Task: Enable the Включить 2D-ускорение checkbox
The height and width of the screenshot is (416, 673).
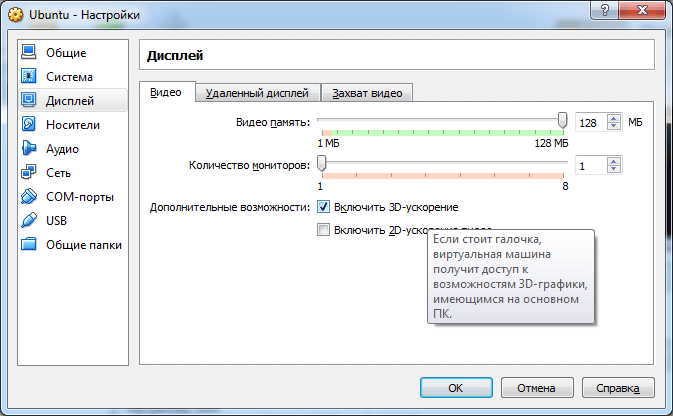Action: pyautogui.click(x=323, y=230)
